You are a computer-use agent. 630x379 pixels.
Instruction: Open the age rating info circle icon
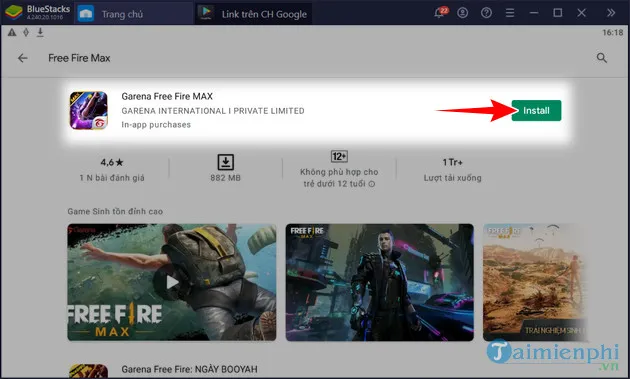[372, 184]
